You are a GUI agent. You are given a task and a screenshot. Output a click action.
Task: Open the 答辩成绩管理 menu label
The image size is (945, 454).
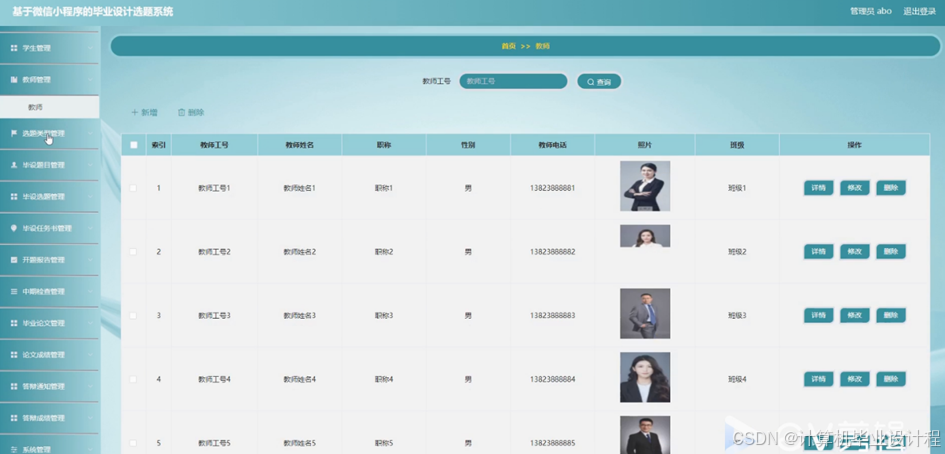tap(43, 418)
